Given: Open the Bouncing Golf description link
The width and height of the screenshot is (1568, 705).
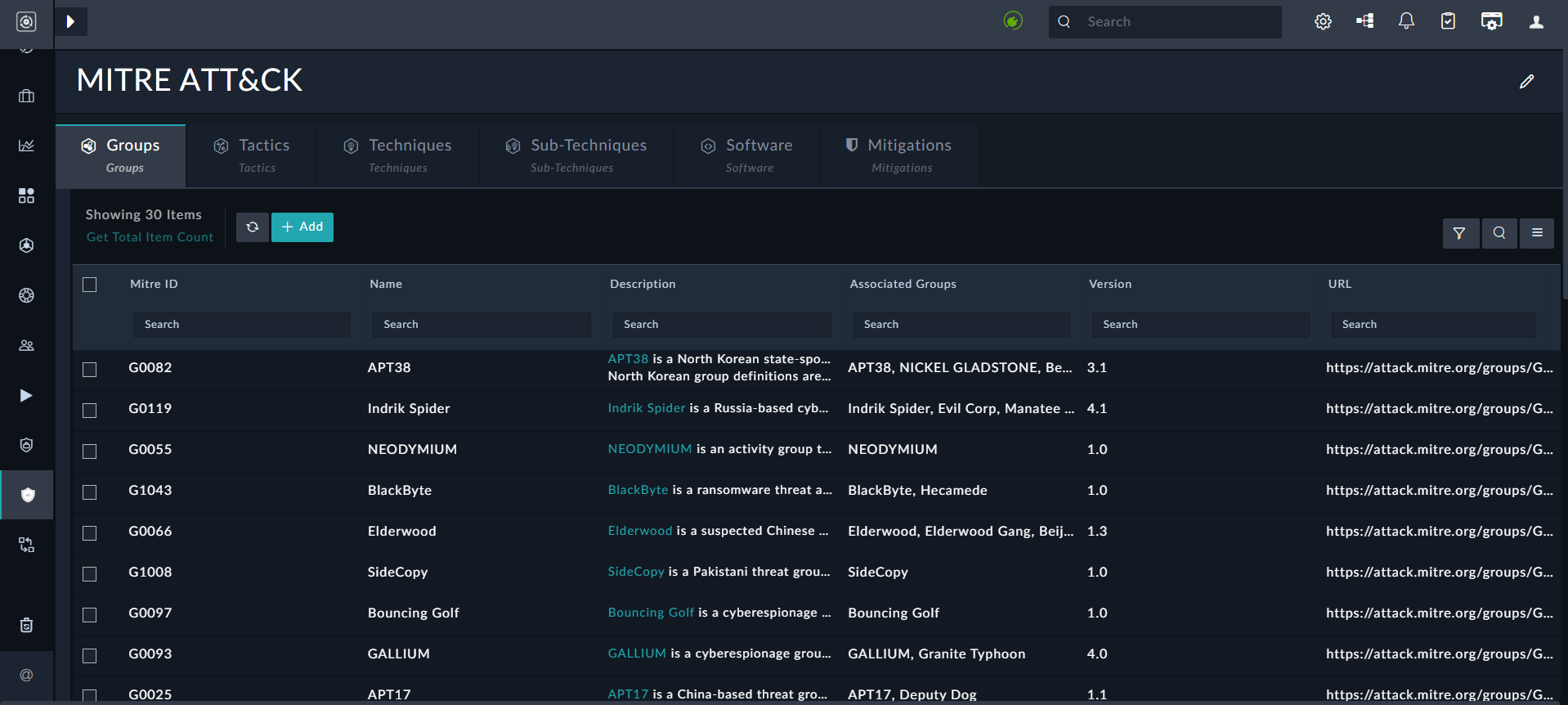Looking at the screenshot, I should (x=651, y=613).
